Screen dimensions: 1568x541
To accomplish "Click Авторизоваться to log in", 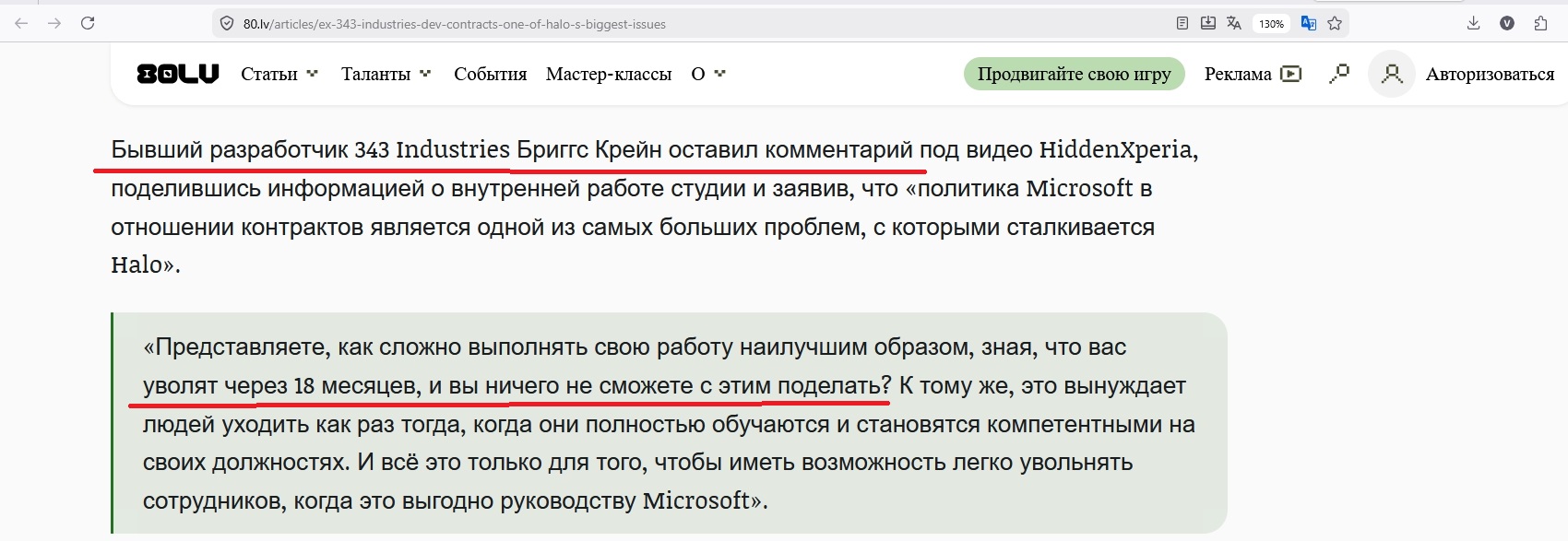I will 1490,74.
